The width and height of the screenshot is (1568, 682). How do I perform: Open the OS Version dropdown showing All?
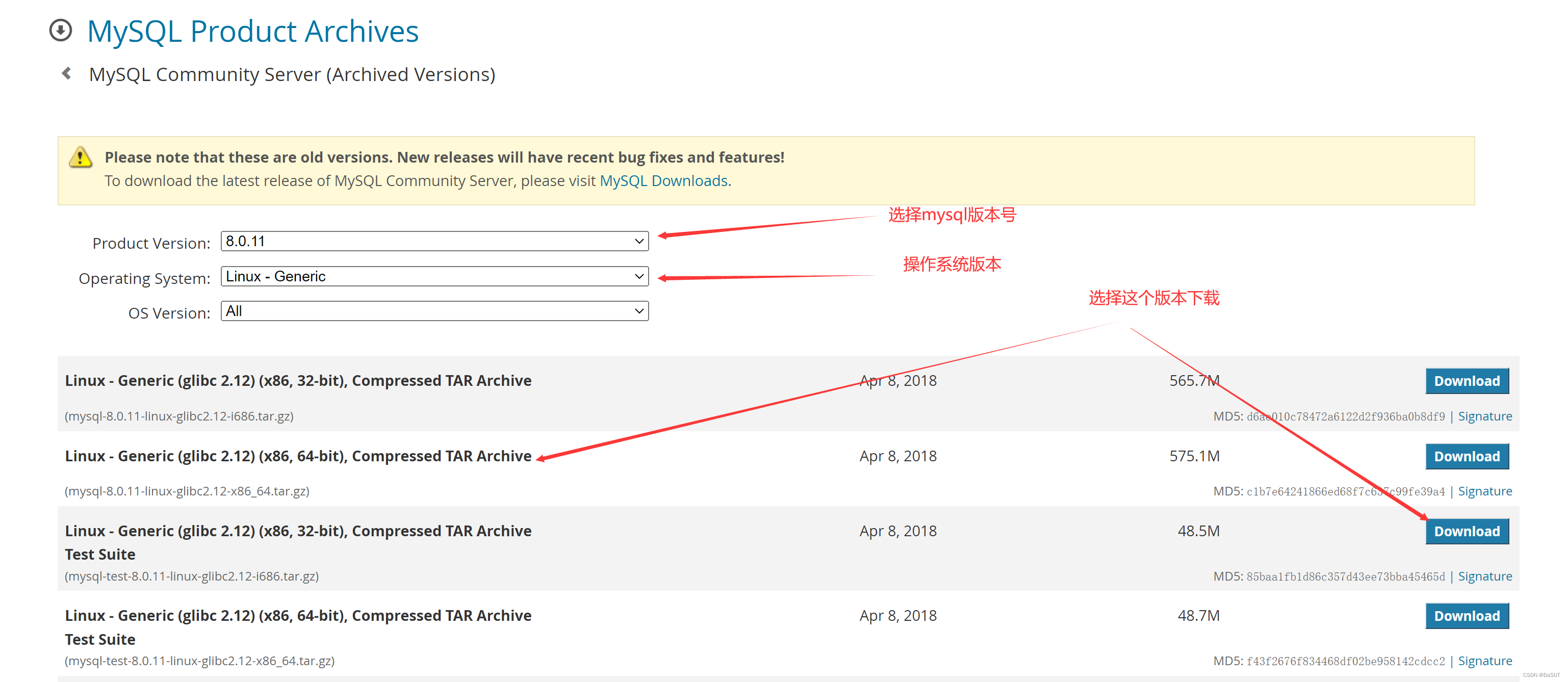434,311
